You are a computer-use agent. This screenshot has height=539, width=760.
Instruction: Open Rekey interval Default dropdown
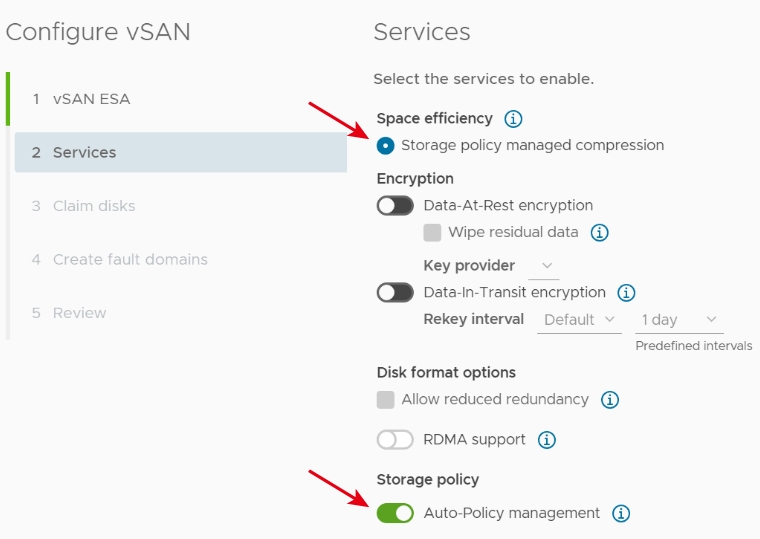pyautogui.click(x=579, y=320)
